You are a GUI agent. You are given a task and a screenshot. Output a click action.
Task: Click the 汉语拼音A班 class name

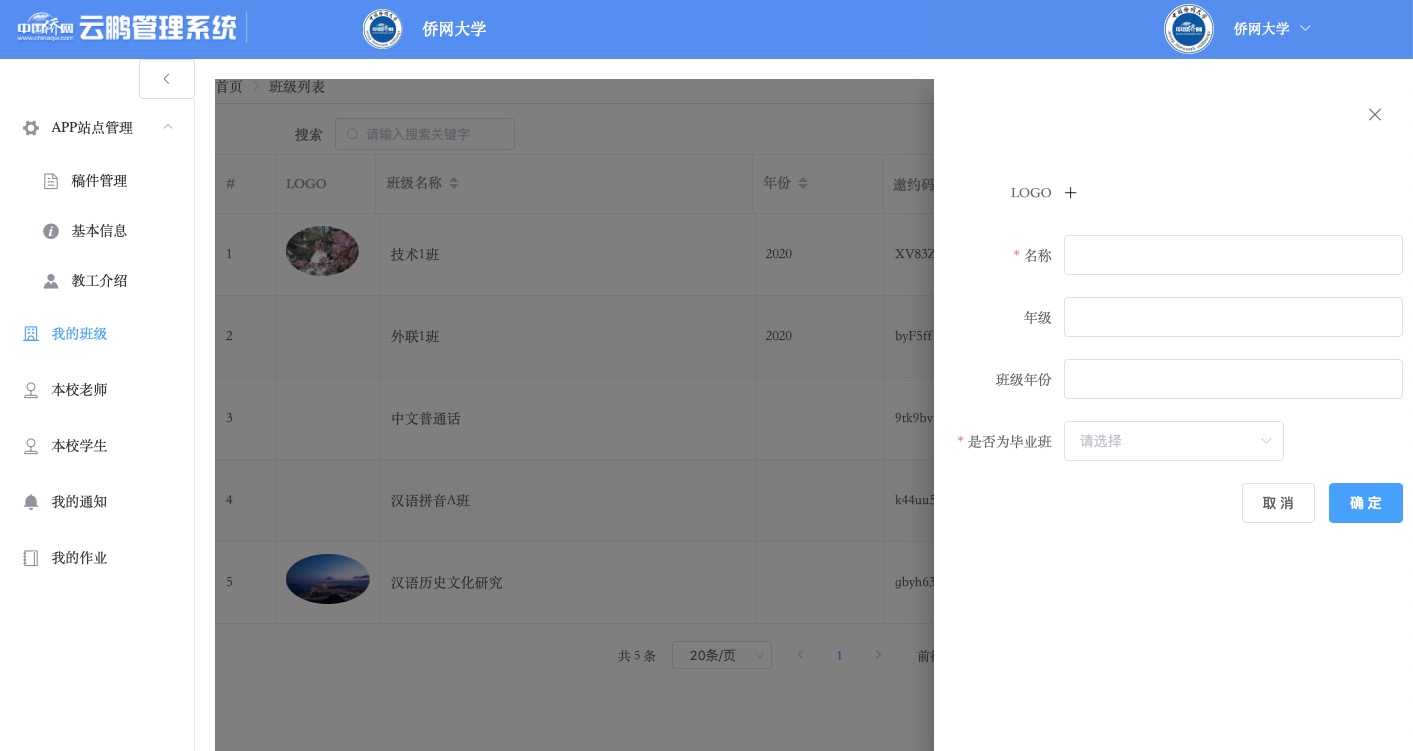(x=430, y=501)
